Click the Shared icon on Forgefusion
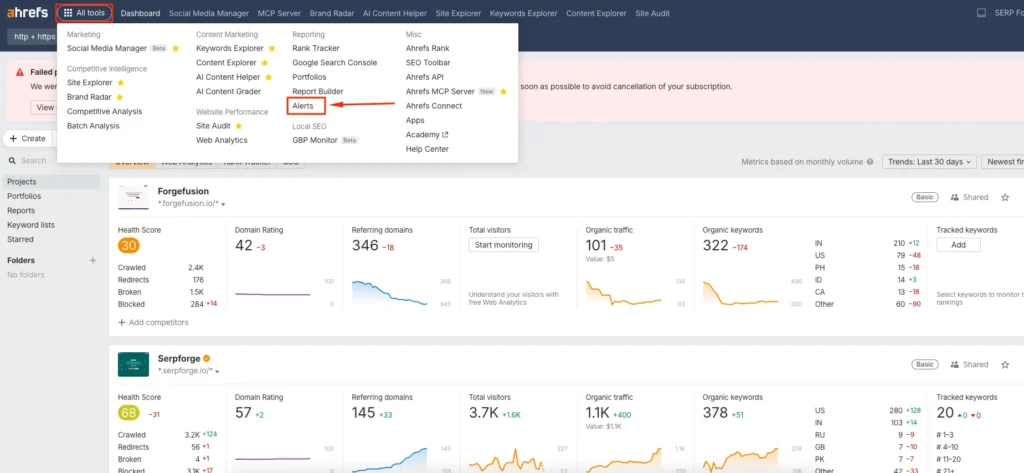 (x=955, y=198)
